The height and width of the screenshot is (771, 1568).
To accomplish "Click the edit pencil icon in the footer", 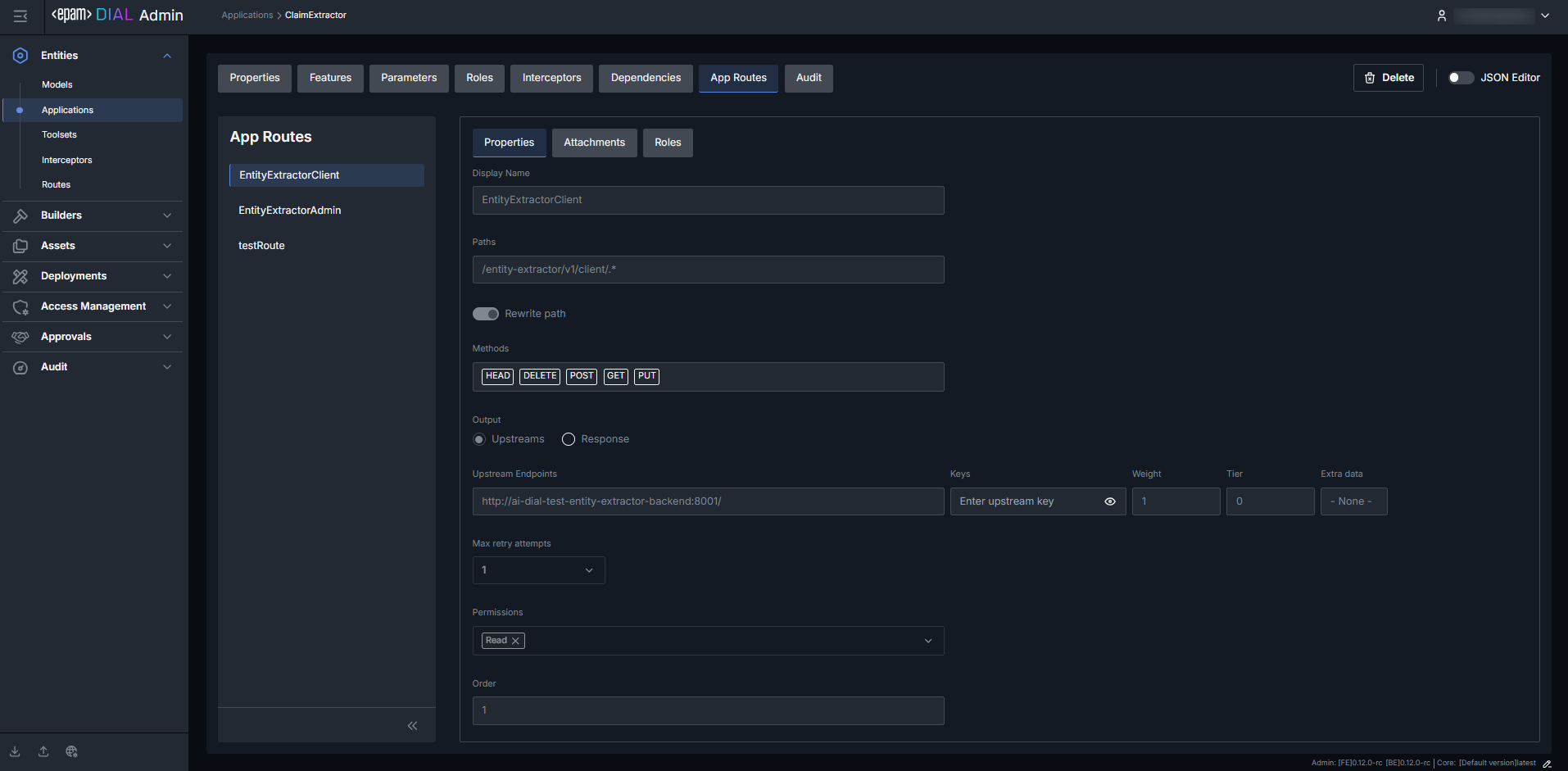I will coord(1547,764).
